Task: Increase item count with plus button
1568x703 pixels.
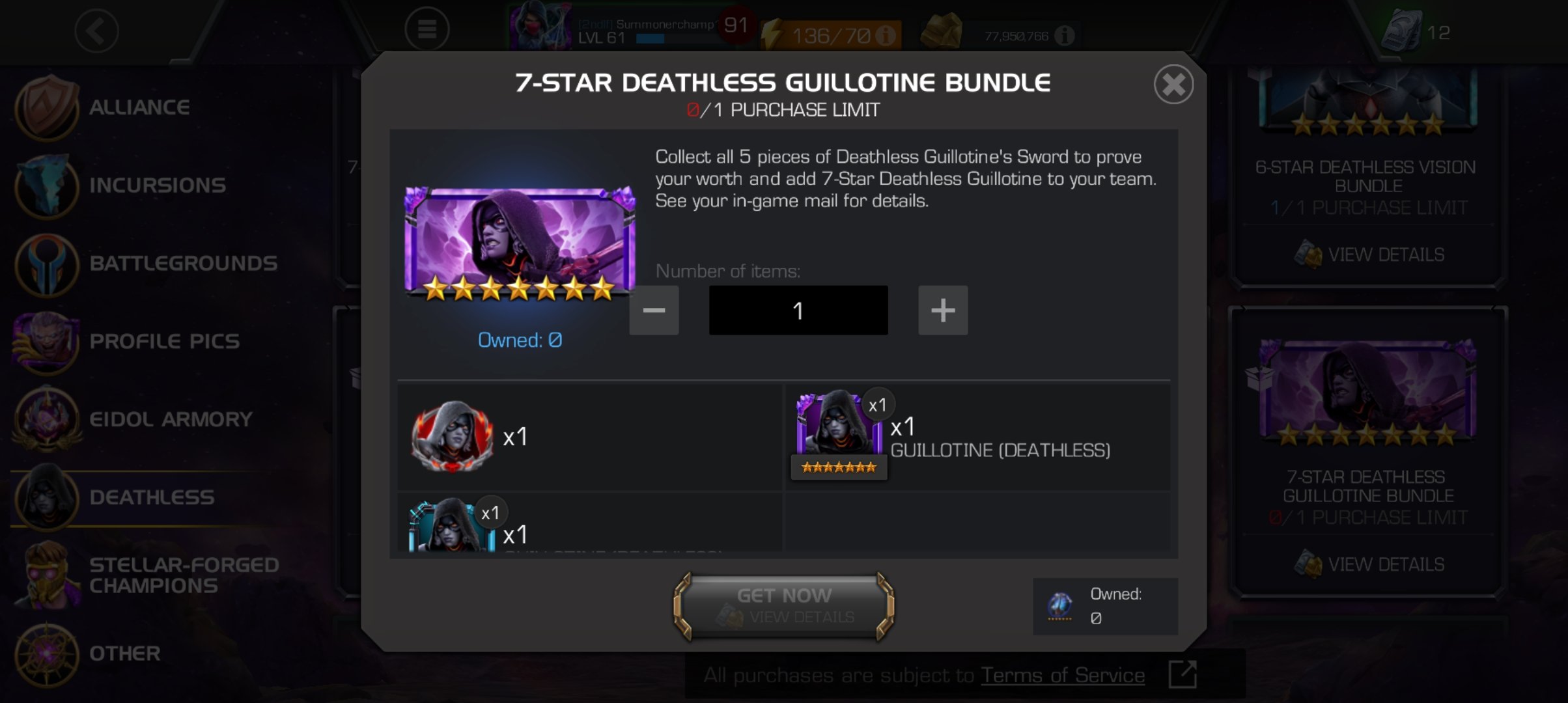Action: click(943, 310)
